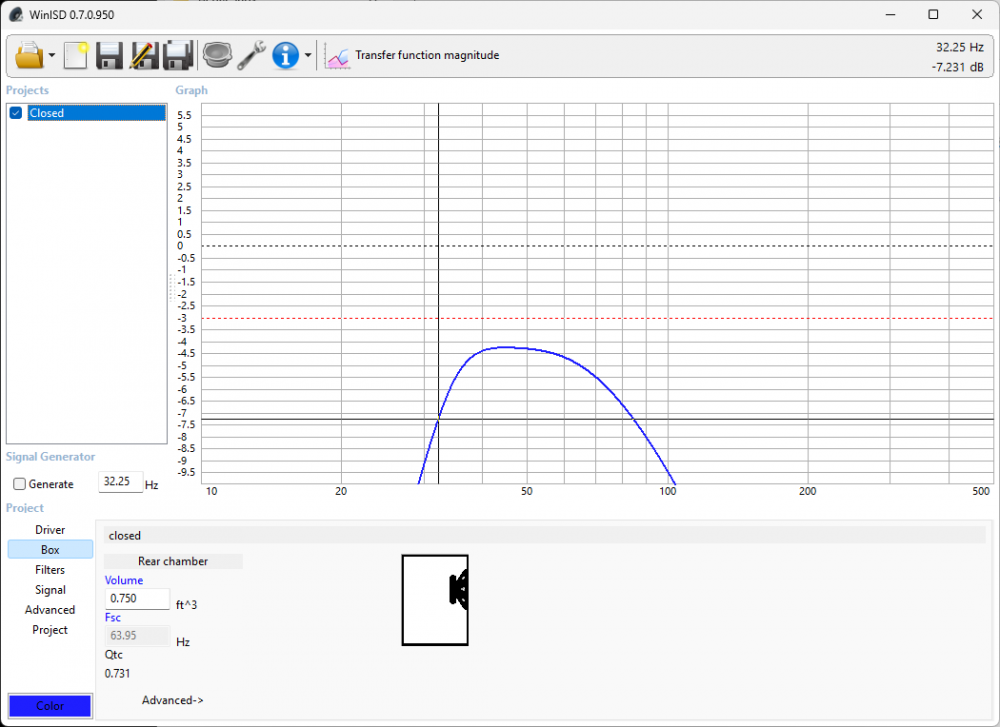The height and width of the screenshot is (727, 1000).
Task: Click the save-as icon with pencil
Action: click(144, 55)
